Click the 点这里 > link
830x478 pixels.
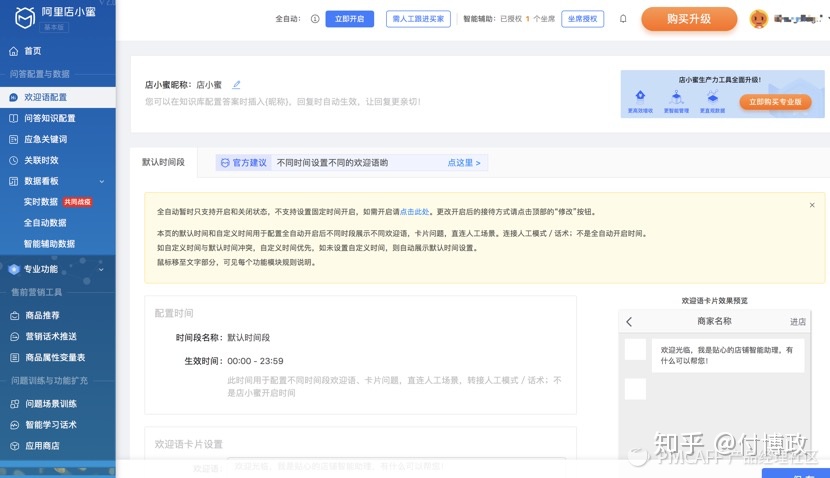[x=464, y=163]
